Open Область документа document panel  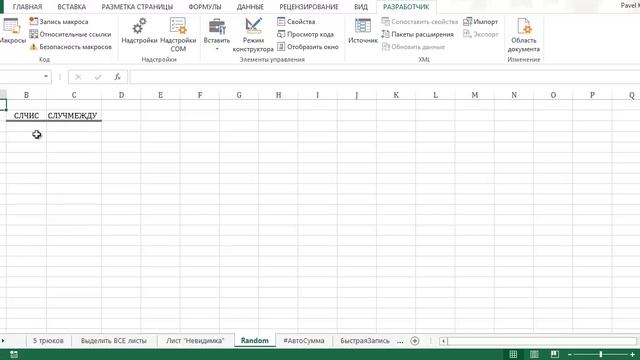click(x=524, y=35)
